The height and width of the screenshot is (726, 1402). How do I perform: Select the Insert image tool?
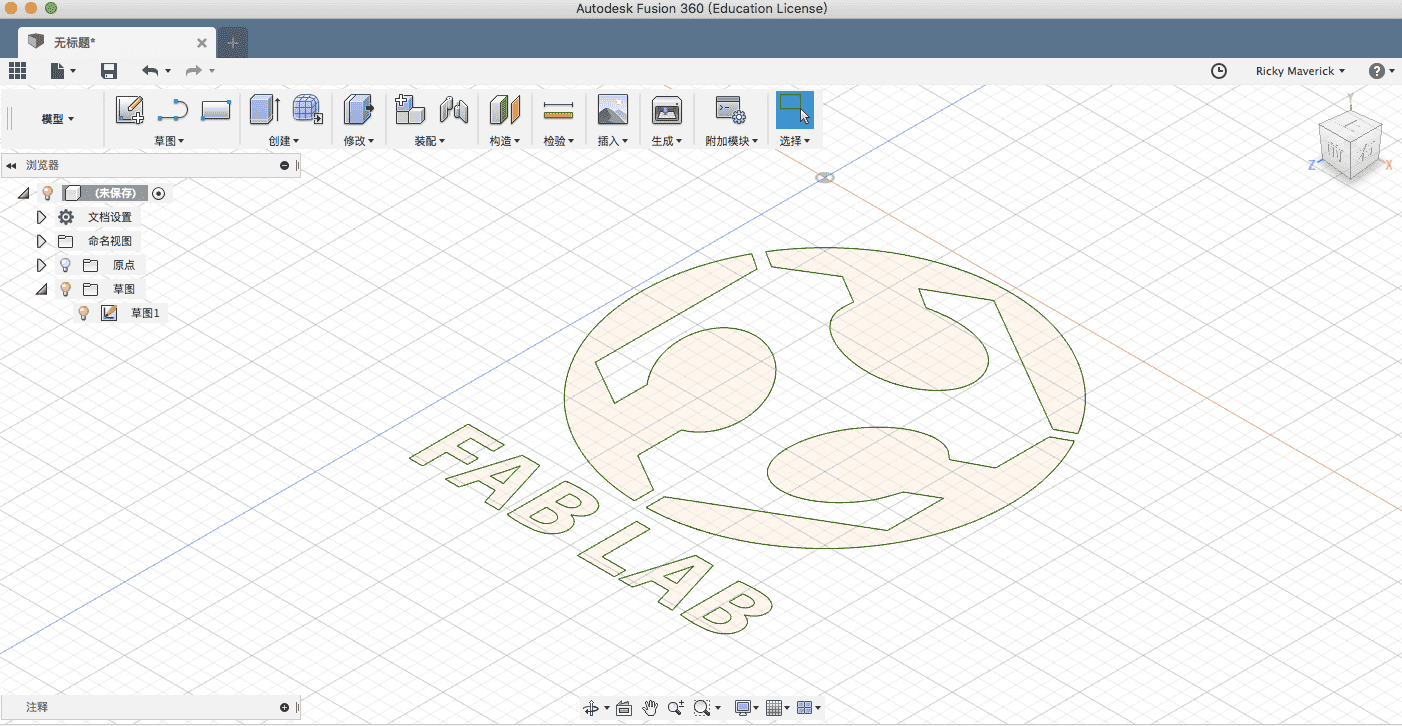pos(612,110)
